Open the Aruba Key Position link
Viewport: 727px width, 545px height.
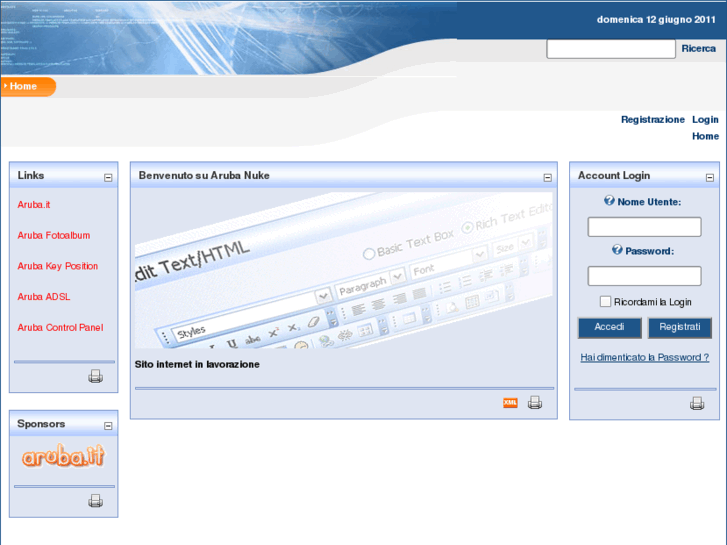tap(57, 266)
